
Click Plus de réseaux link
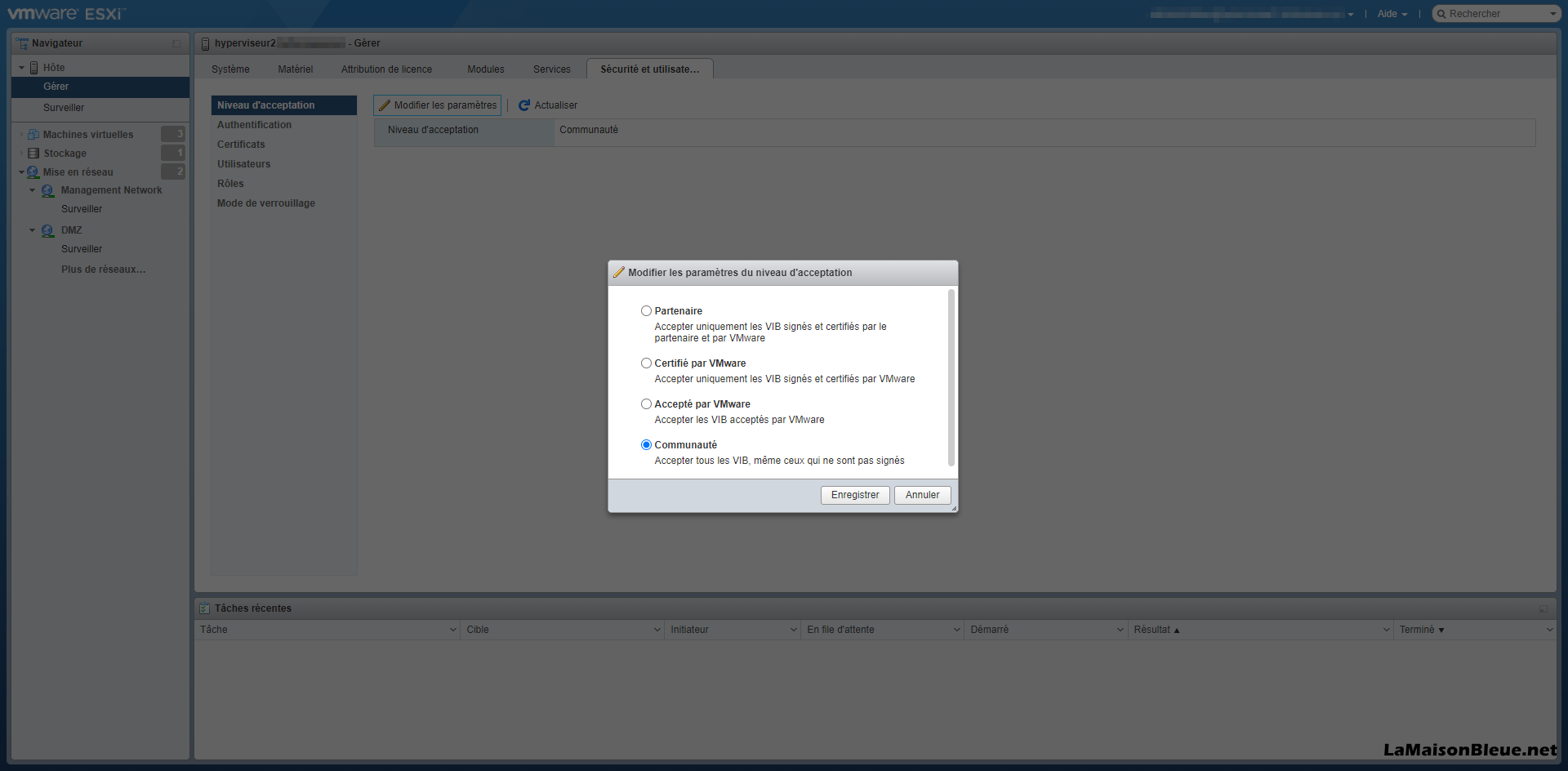(104, 270)
